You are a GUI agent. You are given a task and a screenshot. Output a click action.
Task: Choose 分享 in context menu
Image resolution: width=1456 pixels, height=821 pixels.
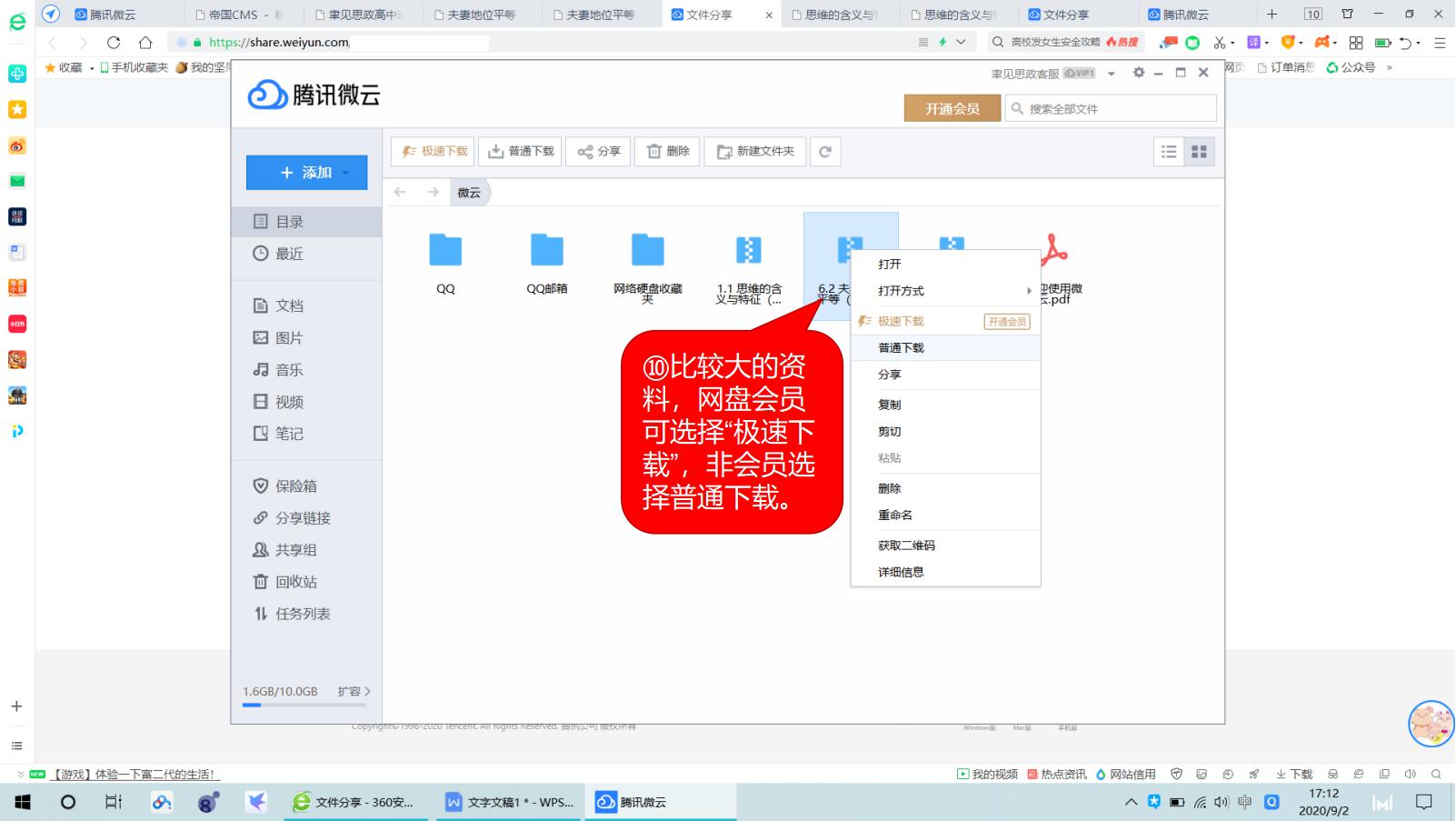(x=945, y=375)
